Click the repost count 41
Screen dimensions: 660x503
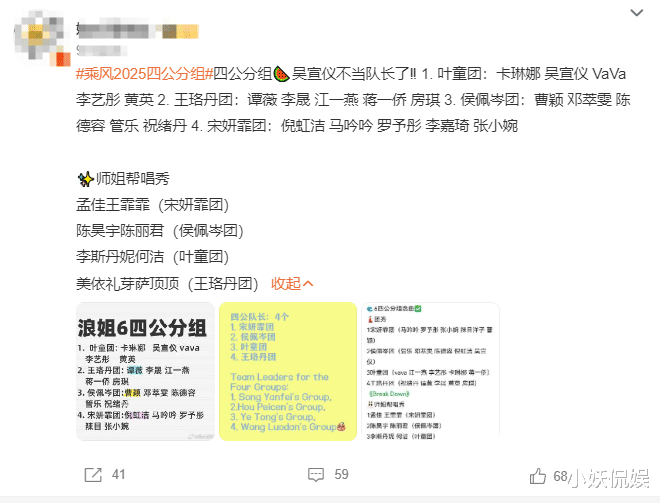[119, 475]
